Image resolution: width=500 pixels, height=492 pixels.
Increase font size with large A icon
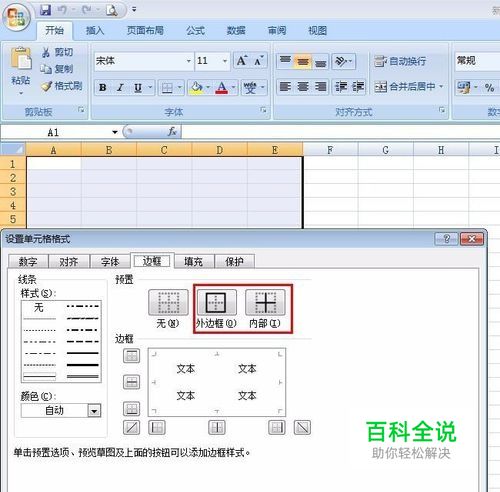242,61
